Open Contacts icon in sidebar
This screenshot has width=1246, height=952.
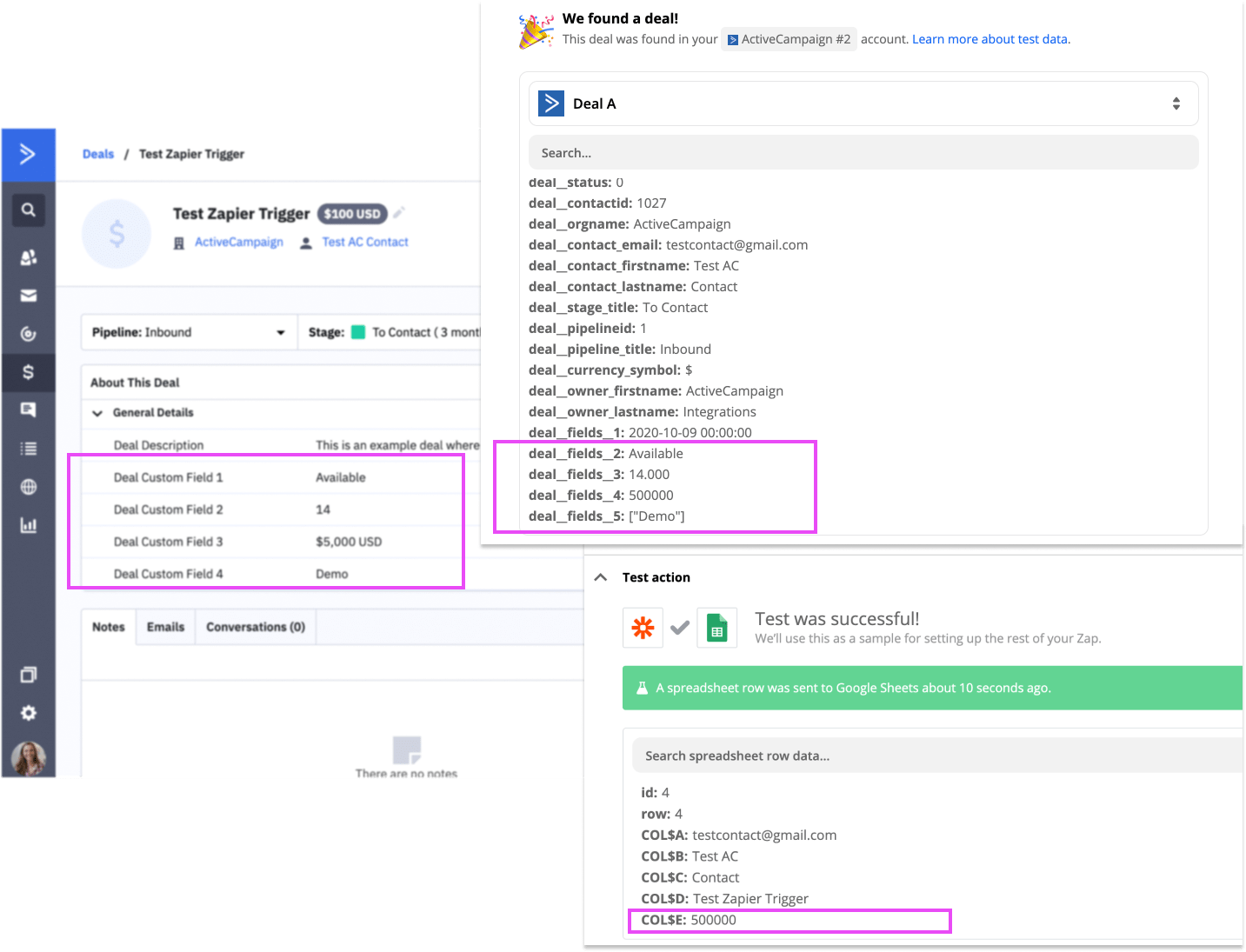pos(29,257)
